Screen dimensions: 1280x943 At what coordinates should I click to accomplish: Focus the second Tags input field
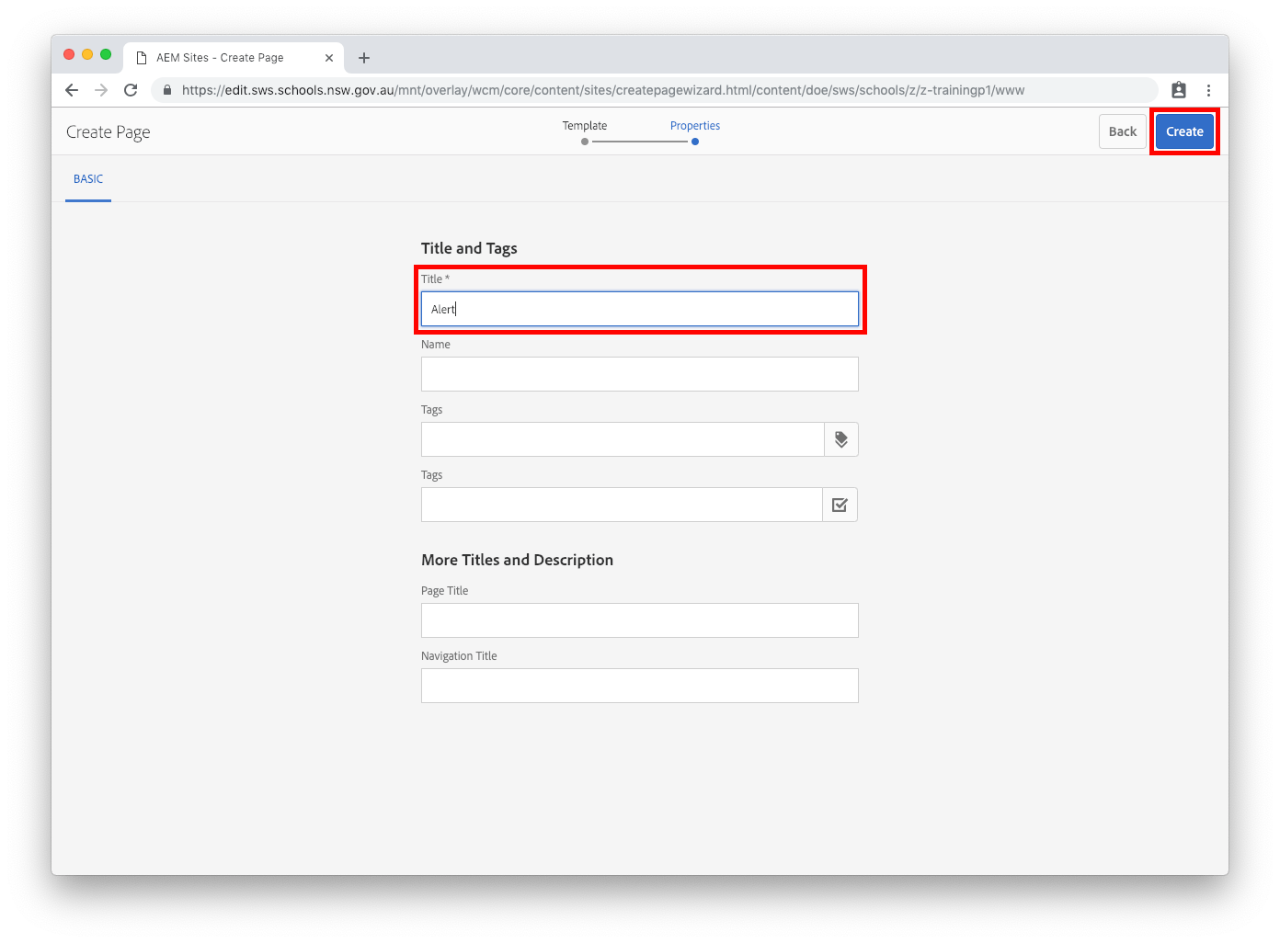[622, 505]
